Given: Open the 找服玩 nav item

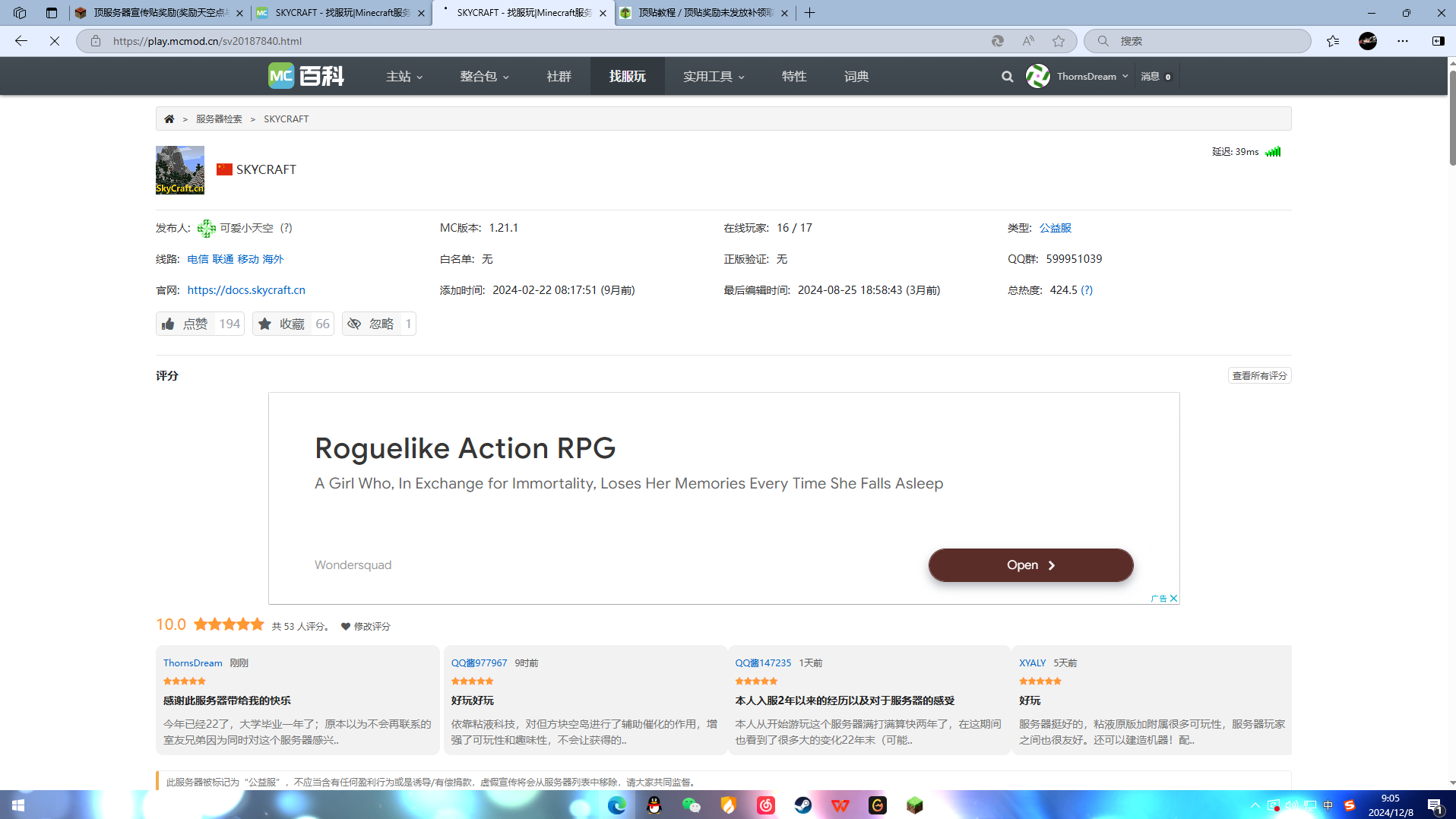Looking at the screenshot, I should click(627, 76).
